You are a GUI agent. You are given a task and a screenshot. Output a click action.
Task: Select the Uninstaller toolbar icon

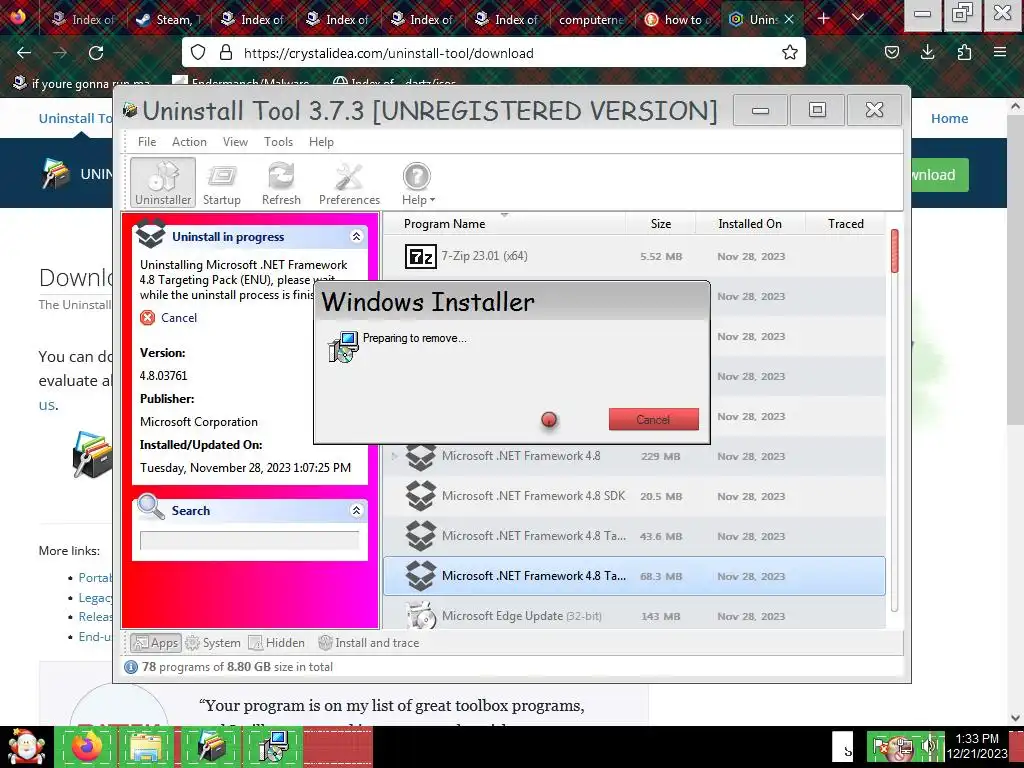[163, 182]
